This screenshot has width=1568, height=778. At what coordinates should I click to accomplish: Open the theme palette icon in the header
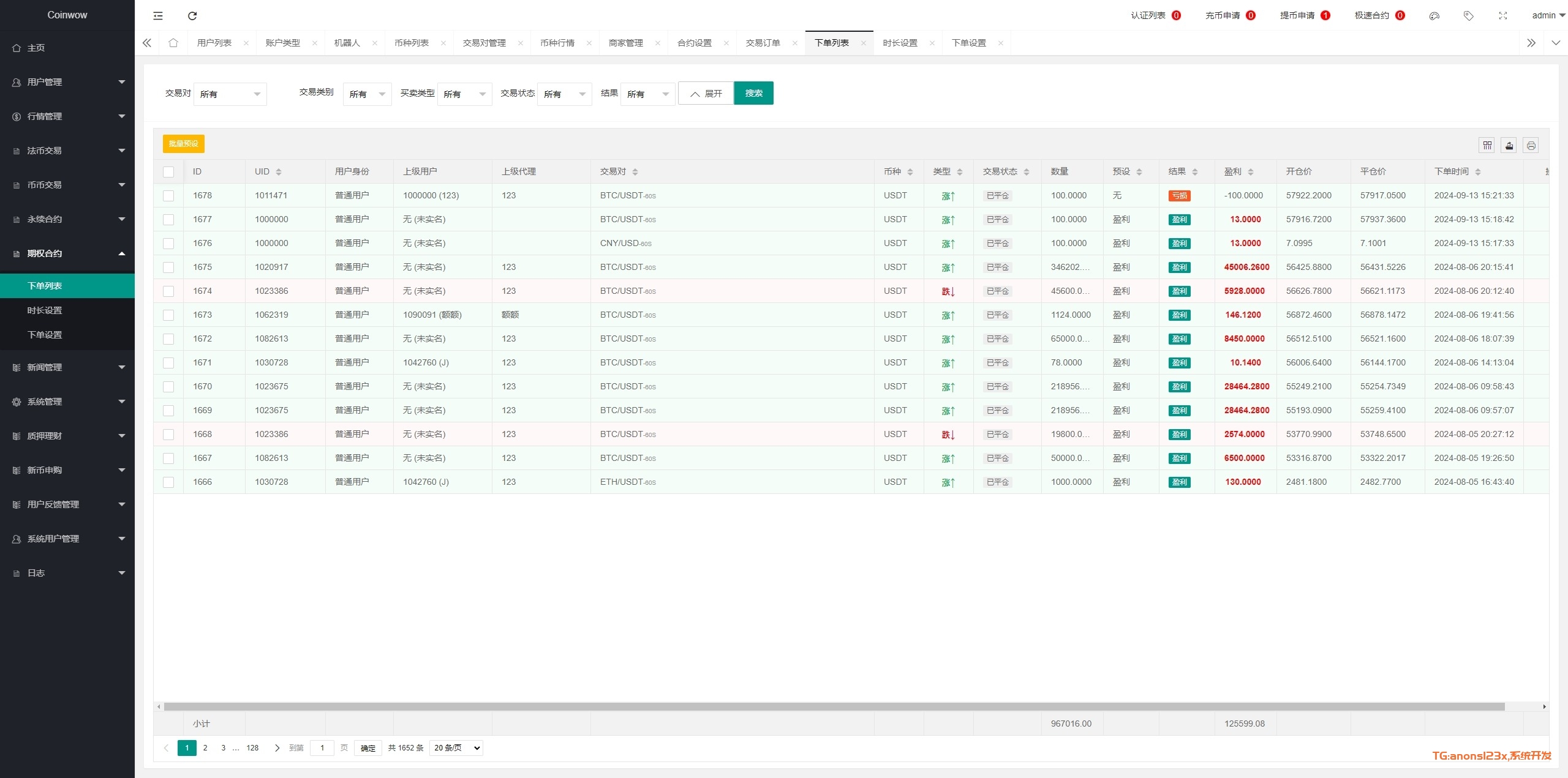(1434, 16)
